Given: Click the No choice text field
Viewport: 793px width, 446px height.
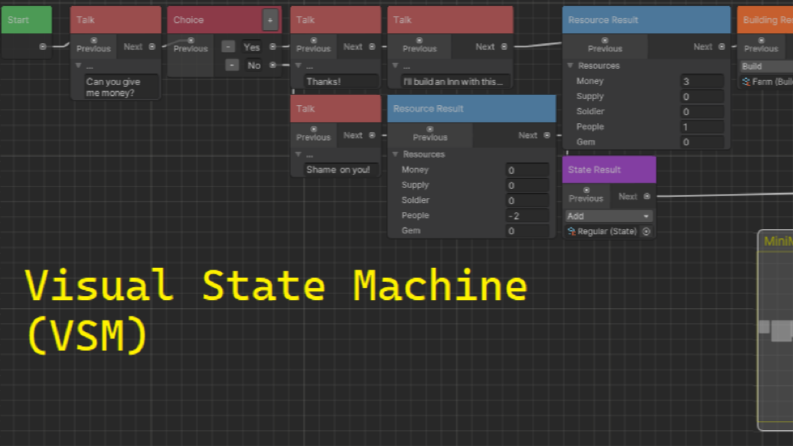Looking at the screenshot, I should click(254, 65).
